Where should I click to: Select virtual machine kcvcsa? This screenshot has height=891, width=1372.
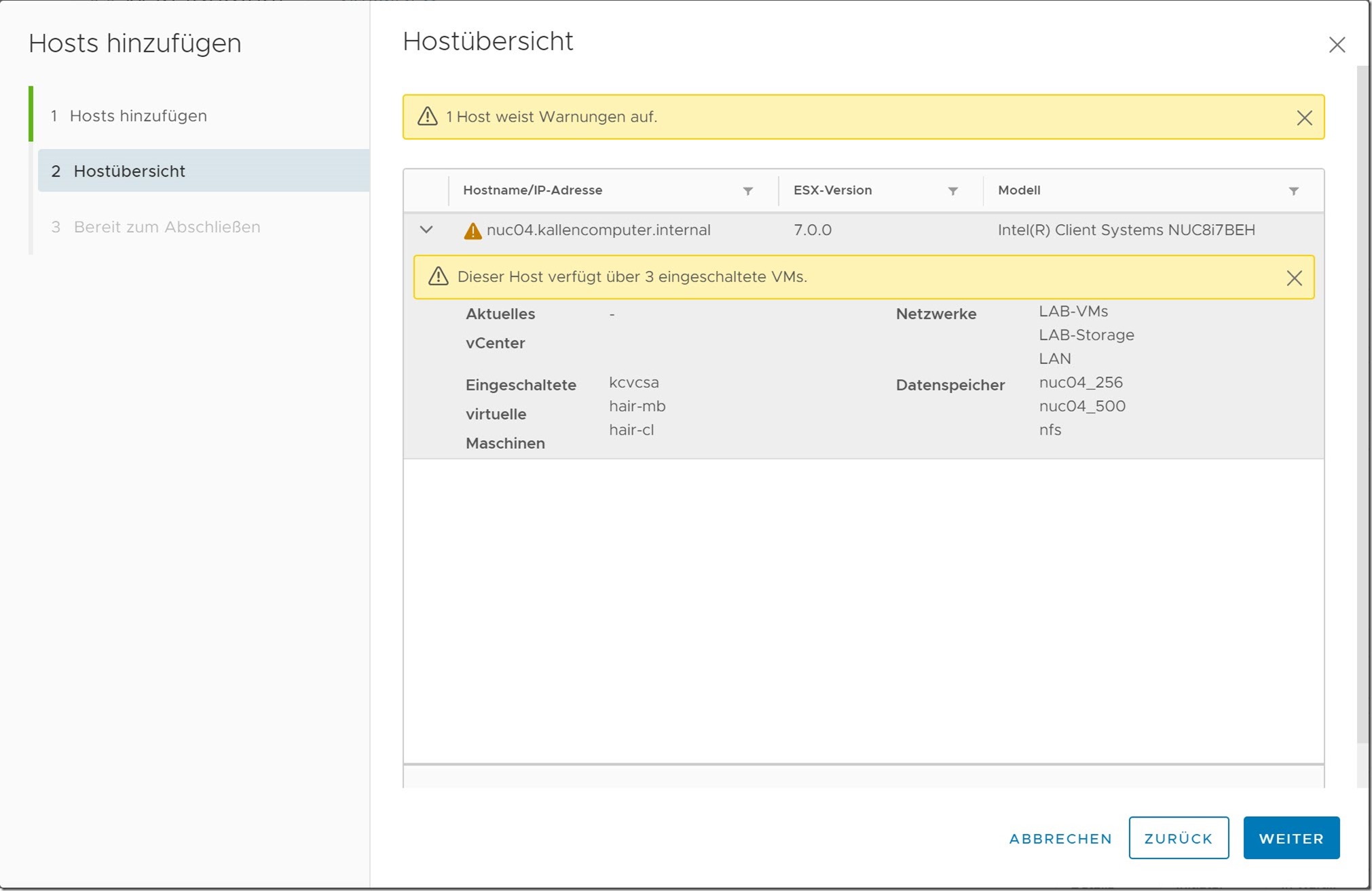pos(633,382)
